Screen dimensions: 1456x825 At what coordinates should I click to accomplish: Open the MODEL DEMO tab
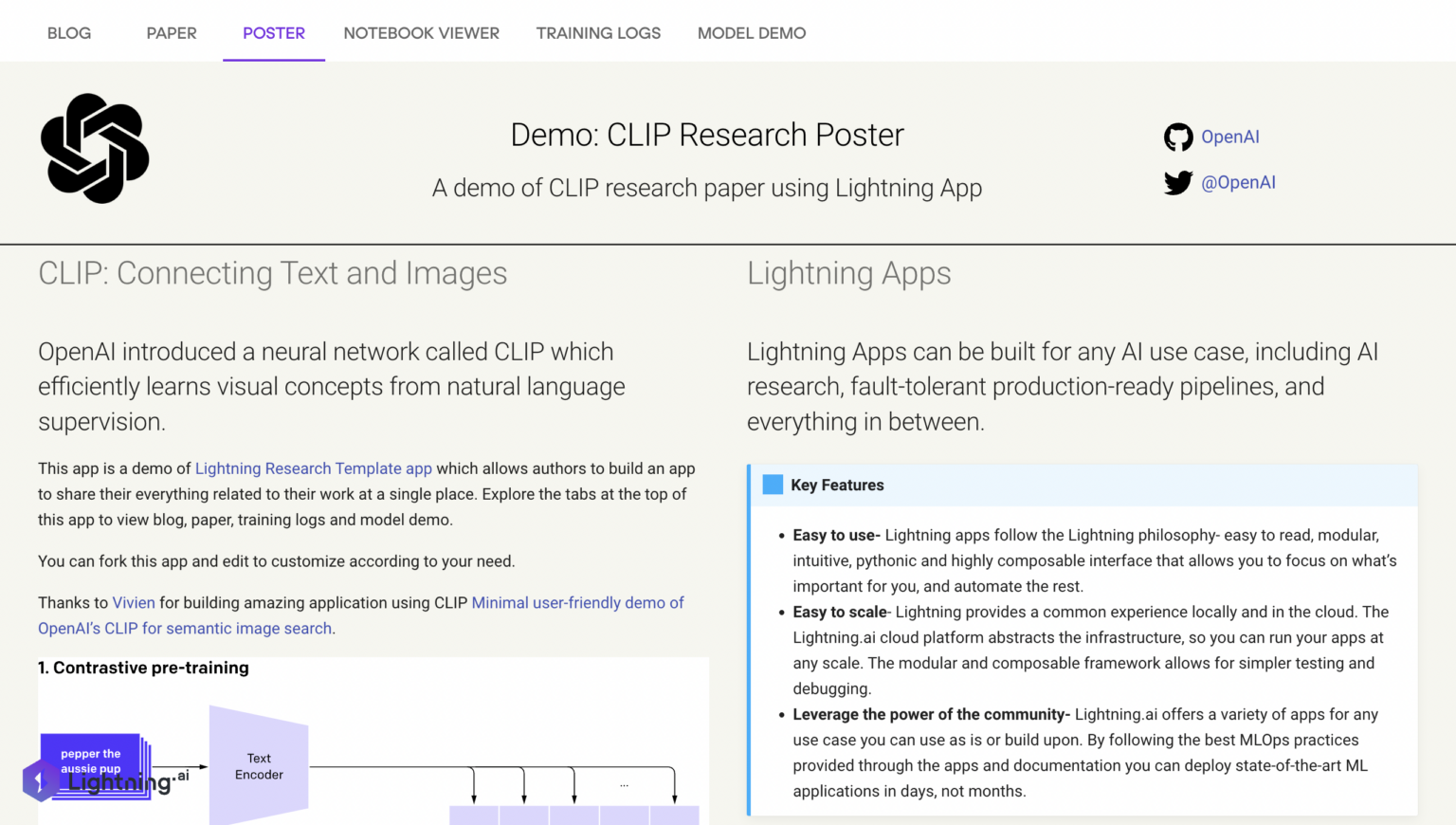[751, 33]
